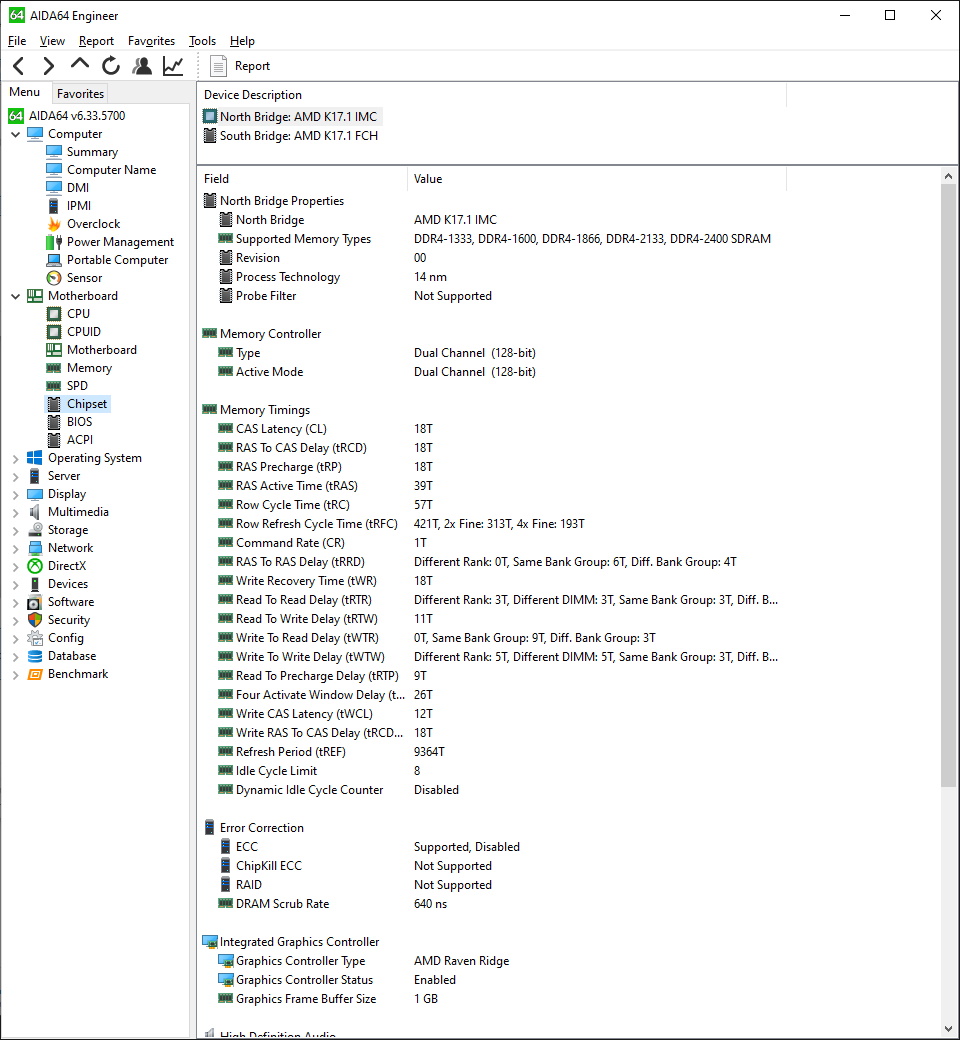
Task: Switch to the Favorites tab
Action: pos(80,94)
